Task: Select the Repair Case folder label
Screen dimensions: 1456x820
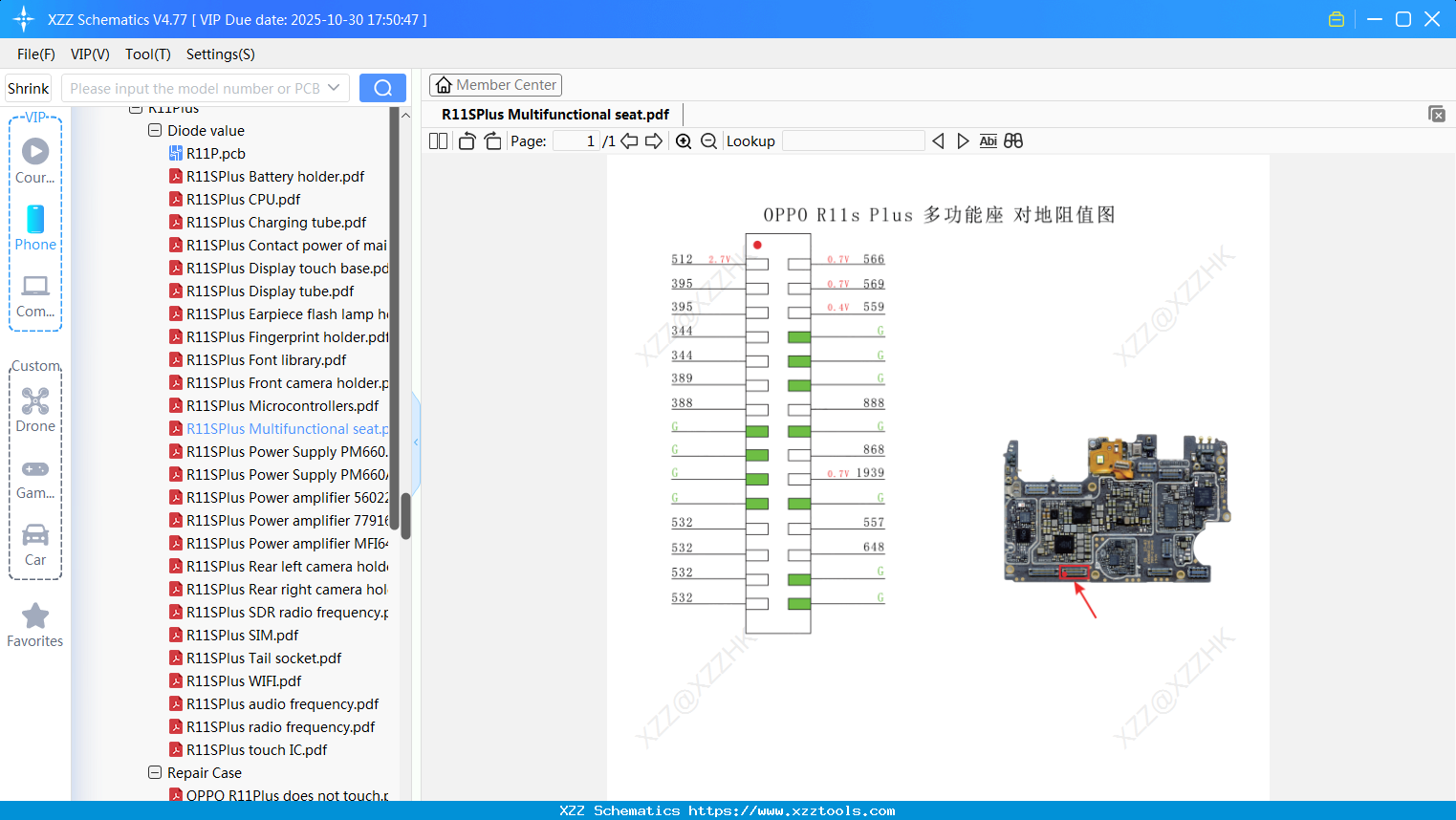Action: (x=205, y=772)
